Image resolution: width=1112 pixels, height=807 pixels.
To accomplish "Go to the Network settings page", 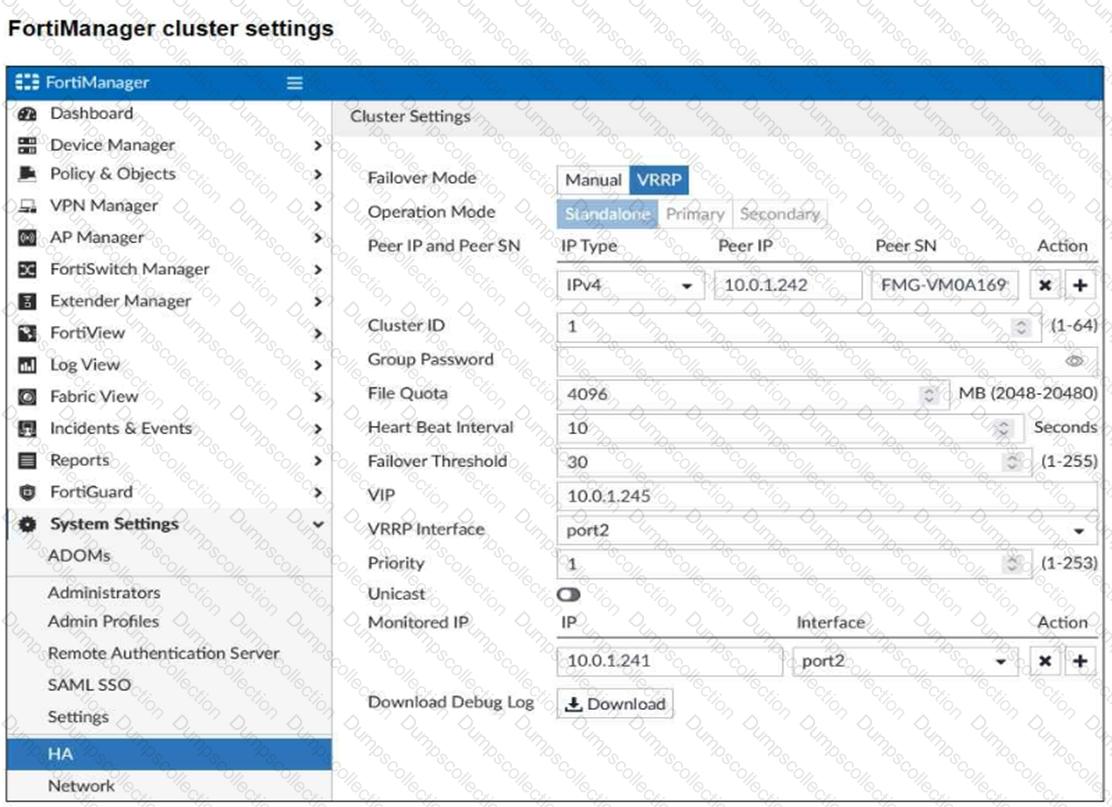I will point(81,786).
